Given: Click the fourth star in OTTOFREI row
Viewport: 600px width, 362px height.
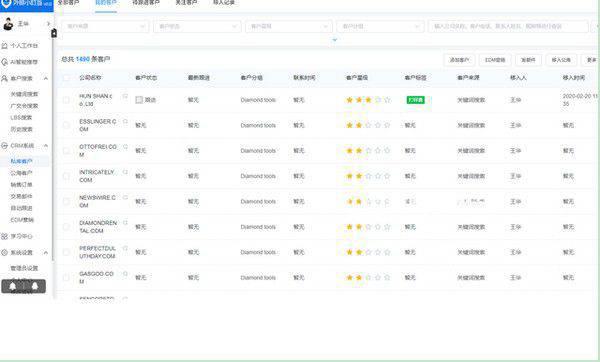Looking at the screenshot, I should (378, 151).
